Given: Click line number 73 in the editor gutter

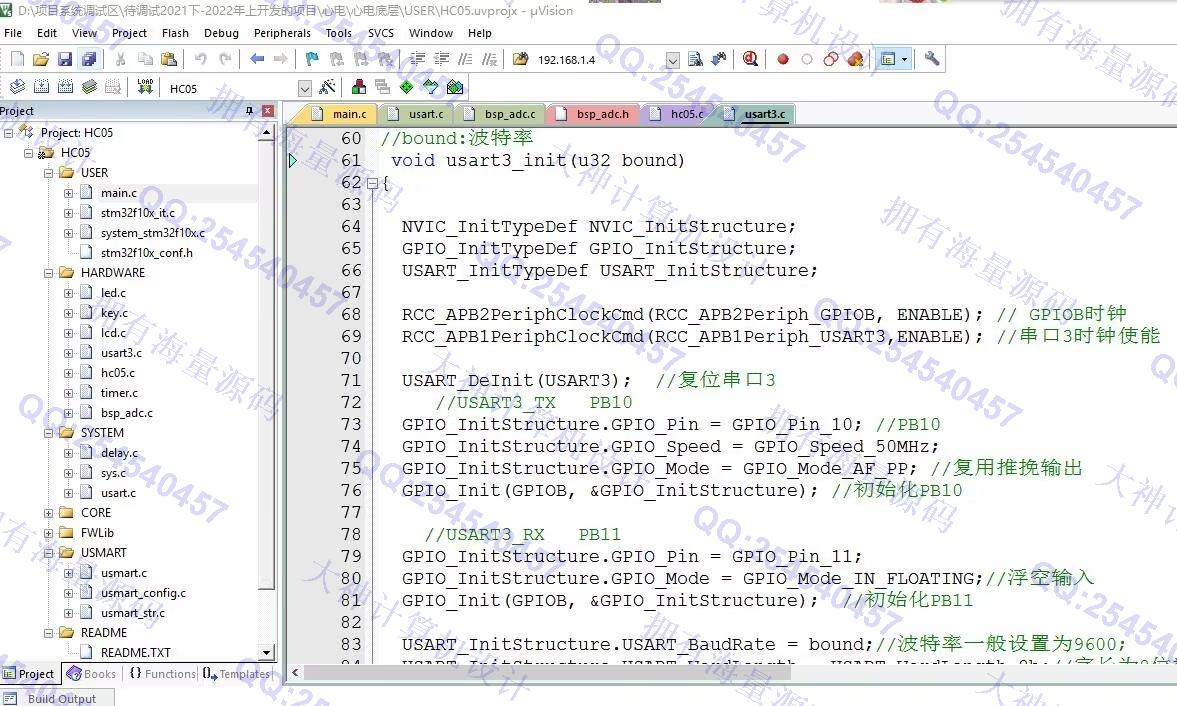Looking at the screenshot, I should pos(351,425).
